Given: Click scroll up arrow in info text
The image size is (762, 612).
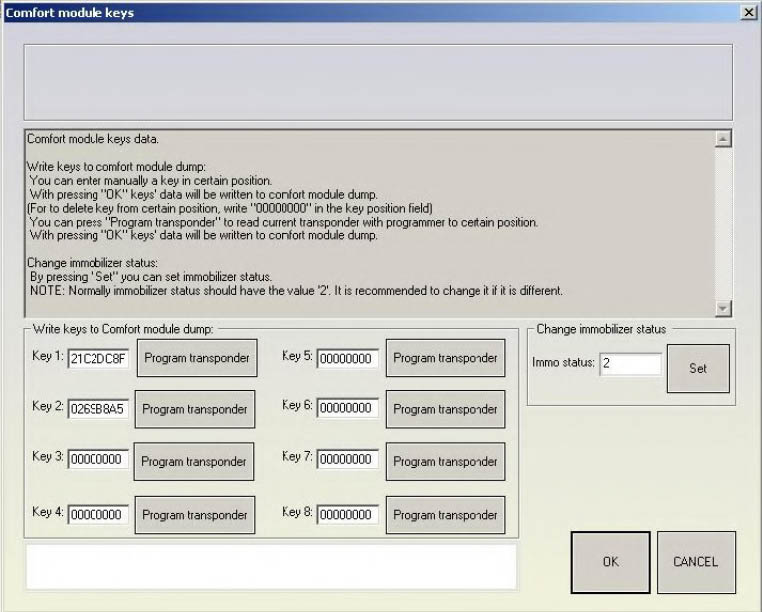Looking at the screenshot, I should click(724, 139).
